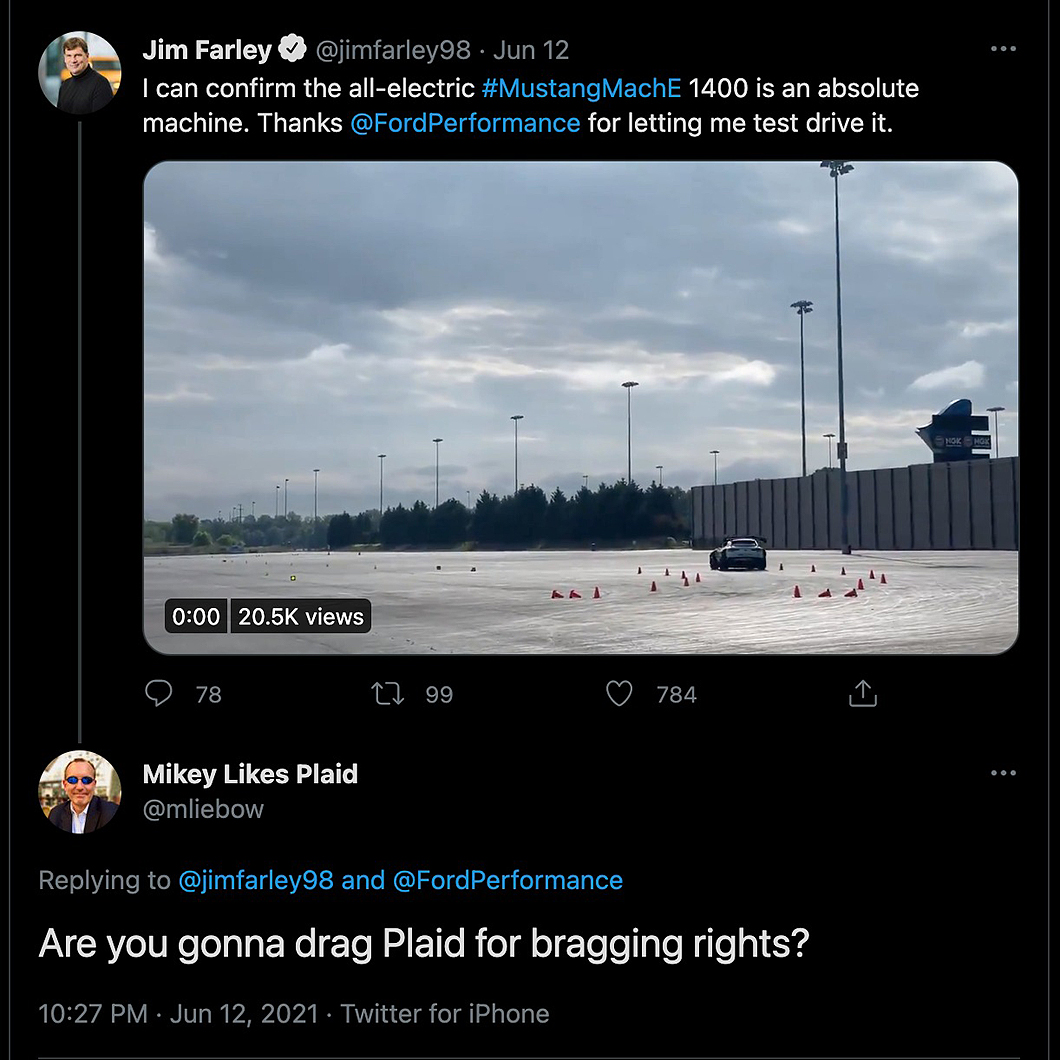Click the @jimfarley98 link in Replying to line
This screenshot has width=1060, height=1060.
(x=256, y=880)
